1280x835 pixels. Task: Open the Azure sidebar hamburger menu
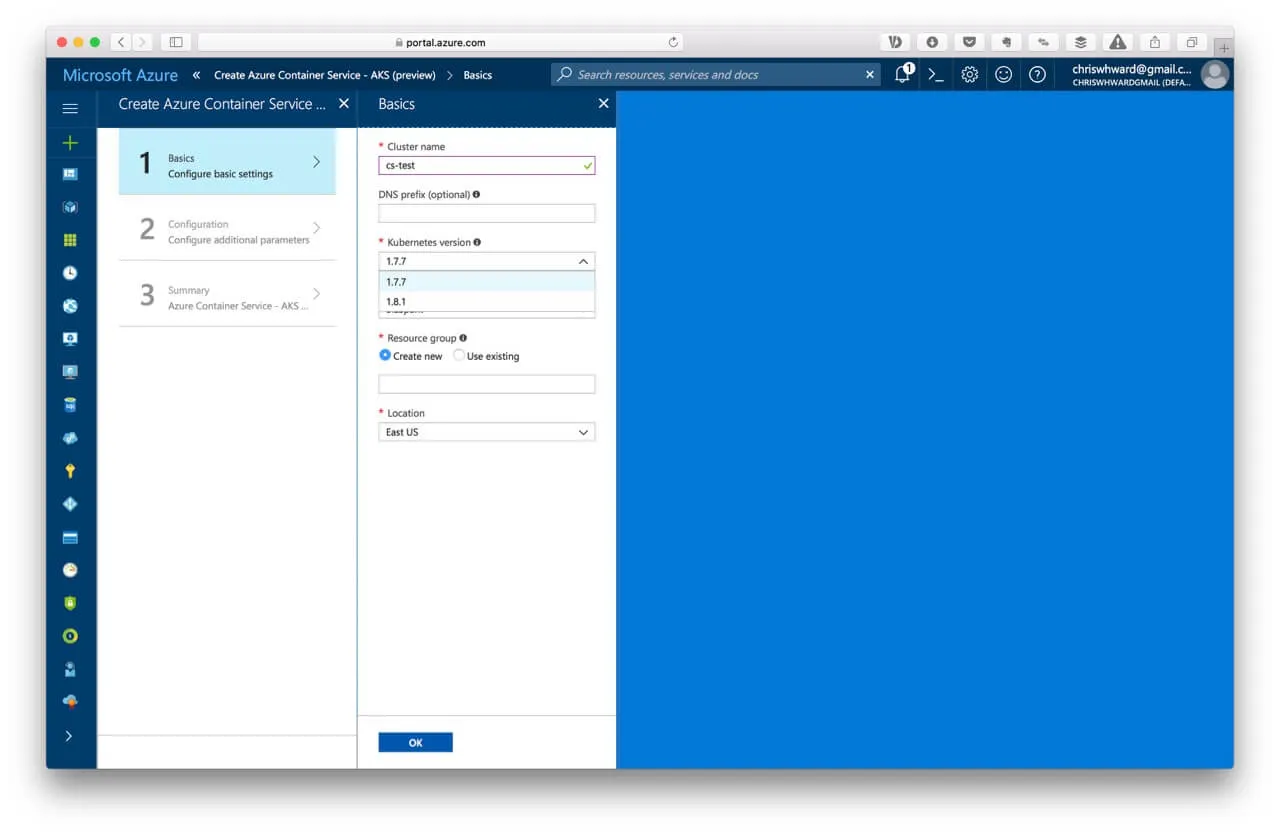[70, 108]
